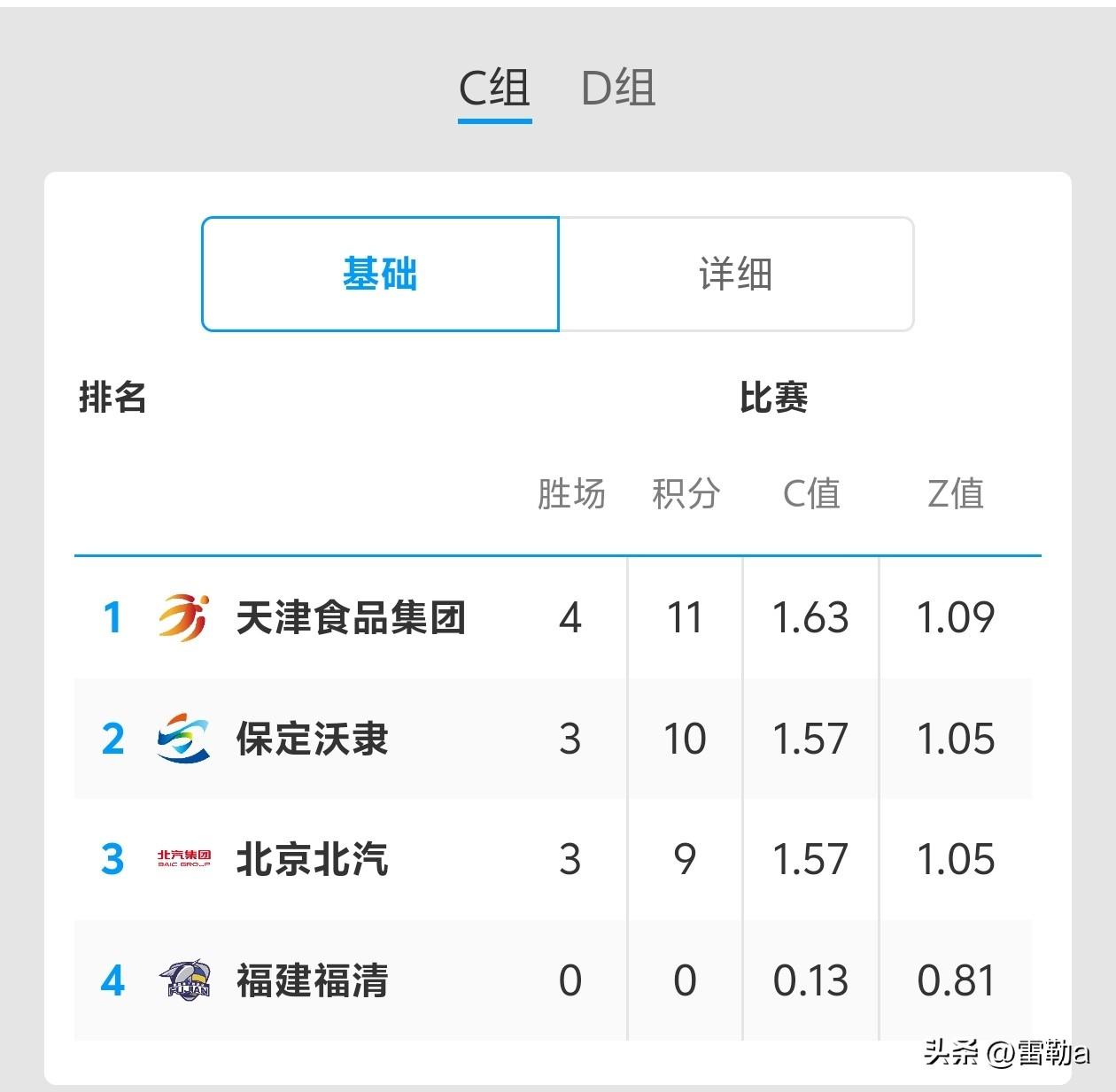Switch to the D组 tab
The width and height of the screenshot is (1116, 1092).
click(x=618, y=89)
